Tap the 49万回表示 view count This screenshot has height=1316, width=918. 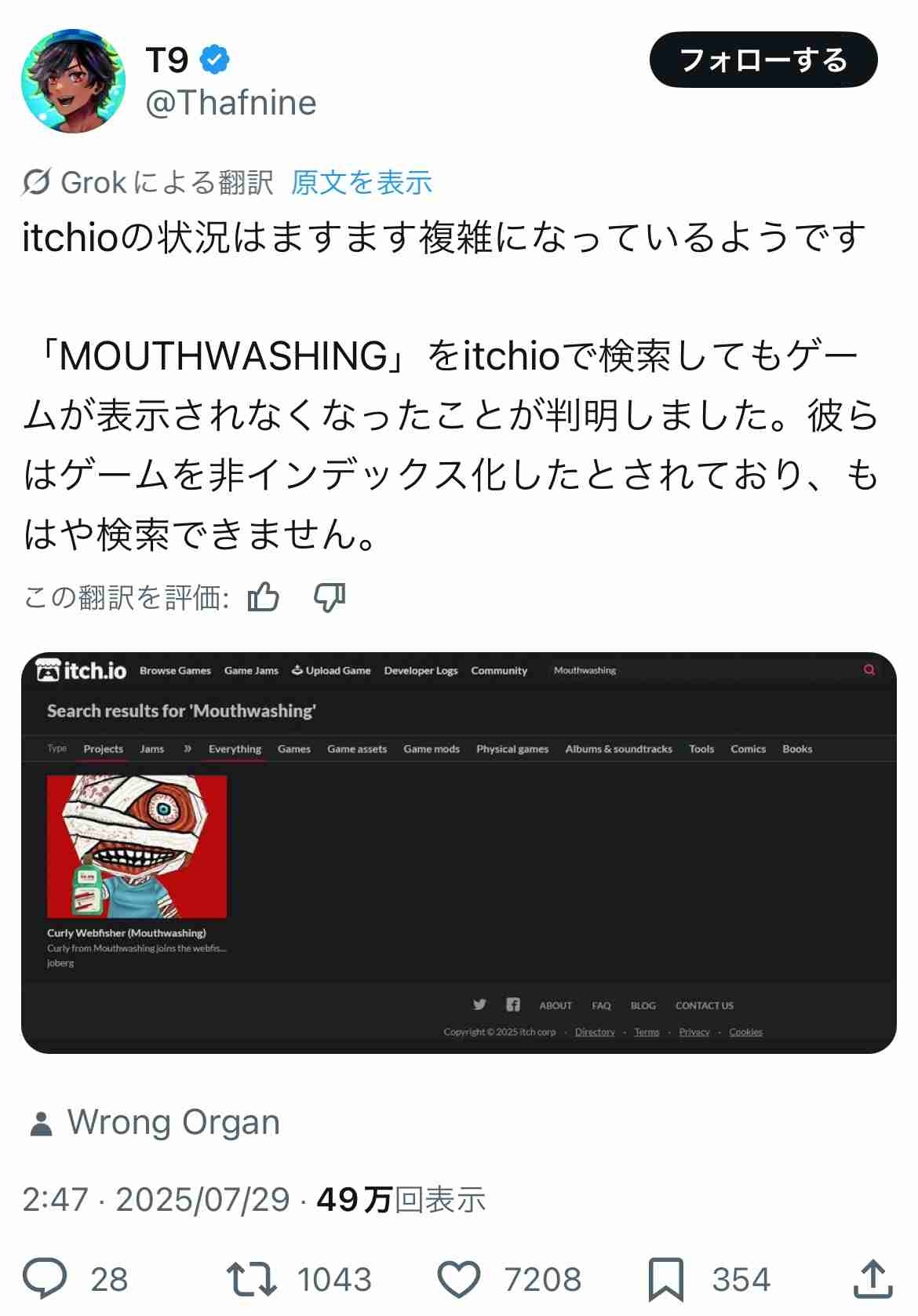pos(401,1199)
